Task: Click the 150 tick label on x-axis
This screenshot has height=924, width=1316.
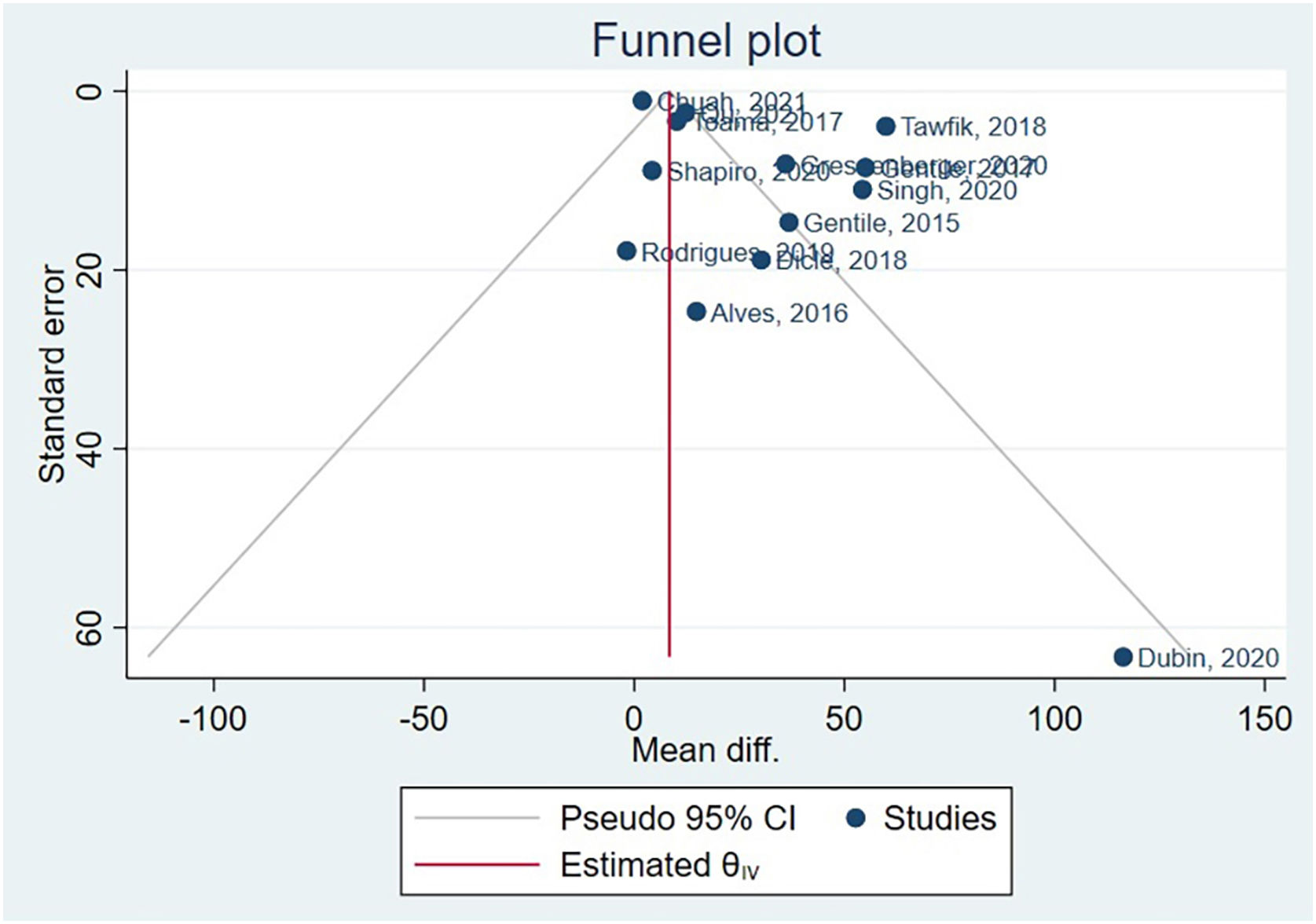Action: point(1264,719)
